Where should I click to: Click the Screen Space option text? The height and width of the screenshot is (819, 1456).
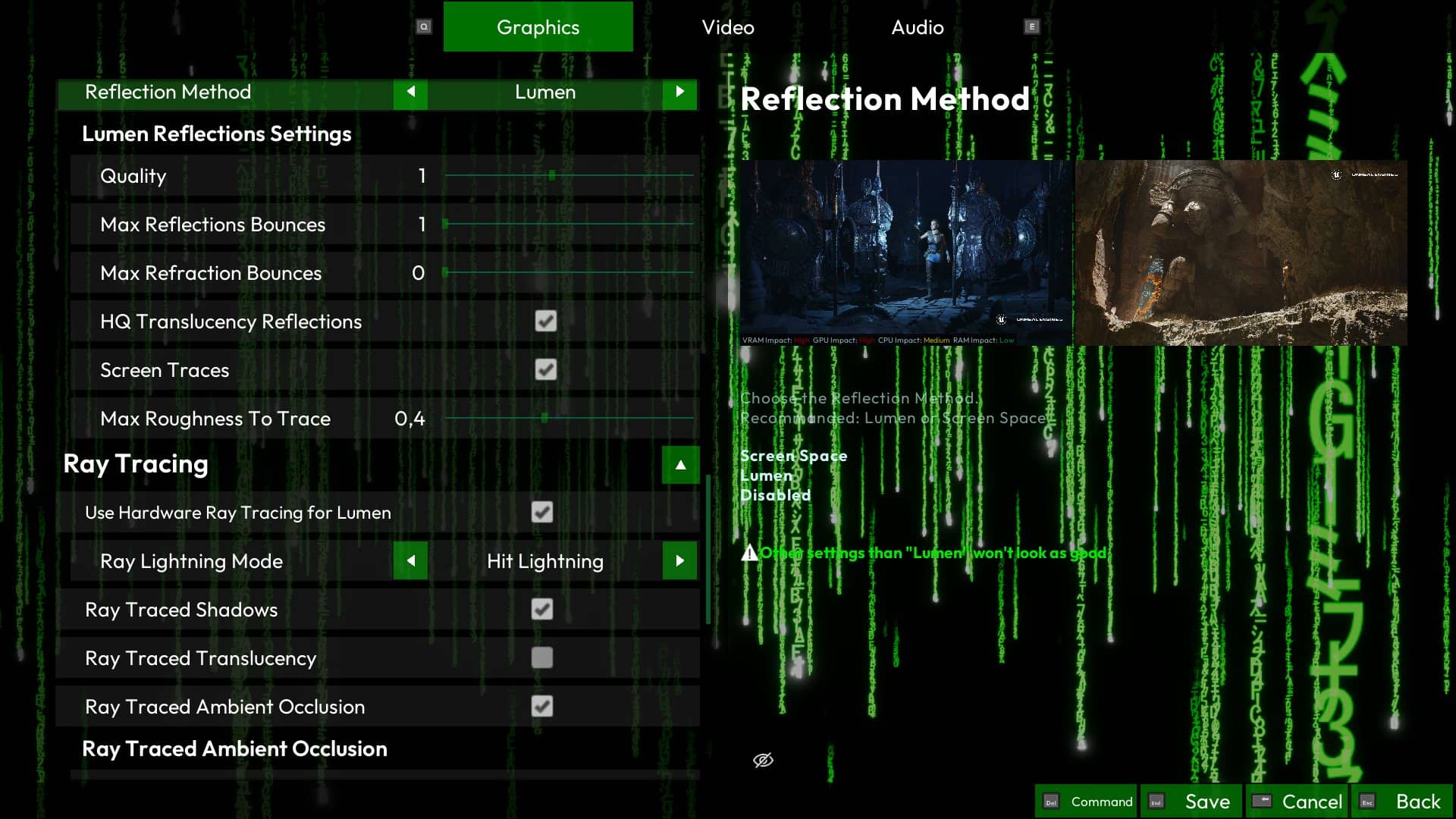tap(794, 456)
